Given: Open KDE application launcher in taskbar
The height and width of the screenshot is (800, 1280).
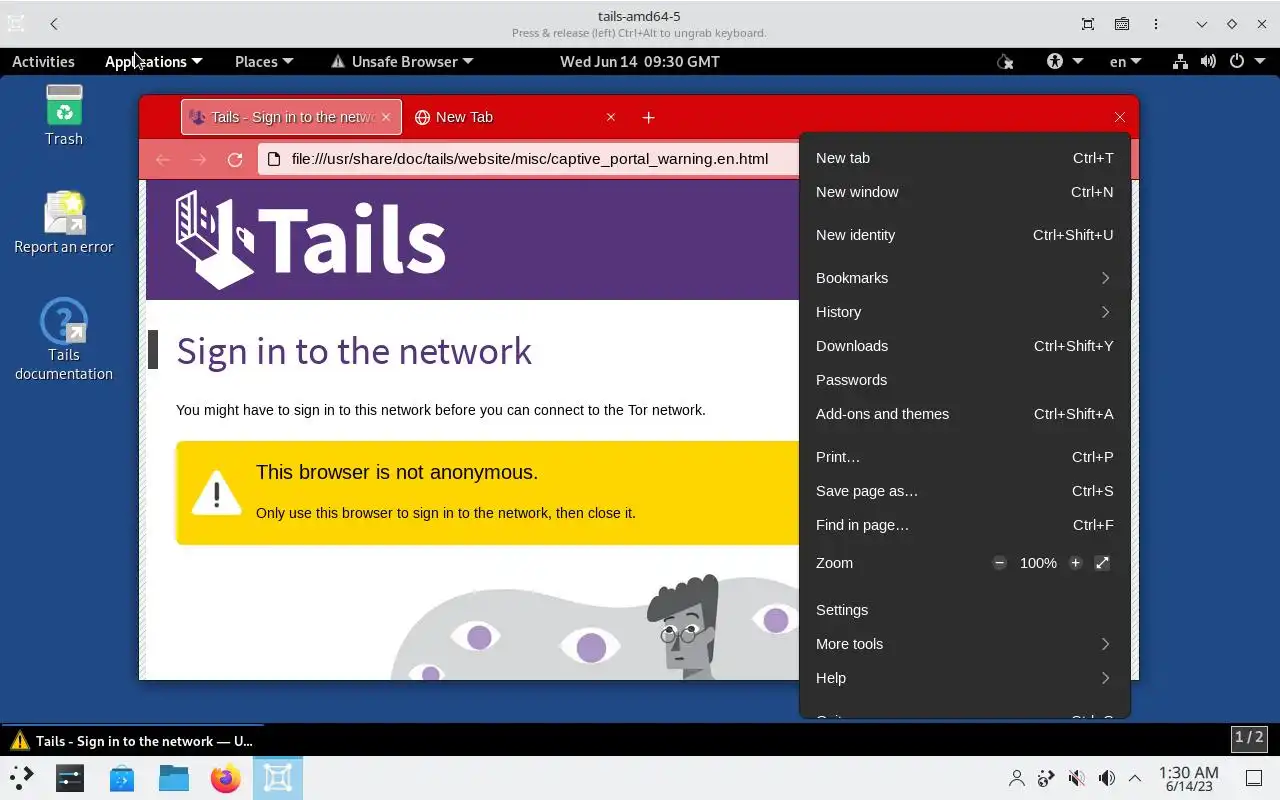Looking at the screenshot, I should 22,778.
